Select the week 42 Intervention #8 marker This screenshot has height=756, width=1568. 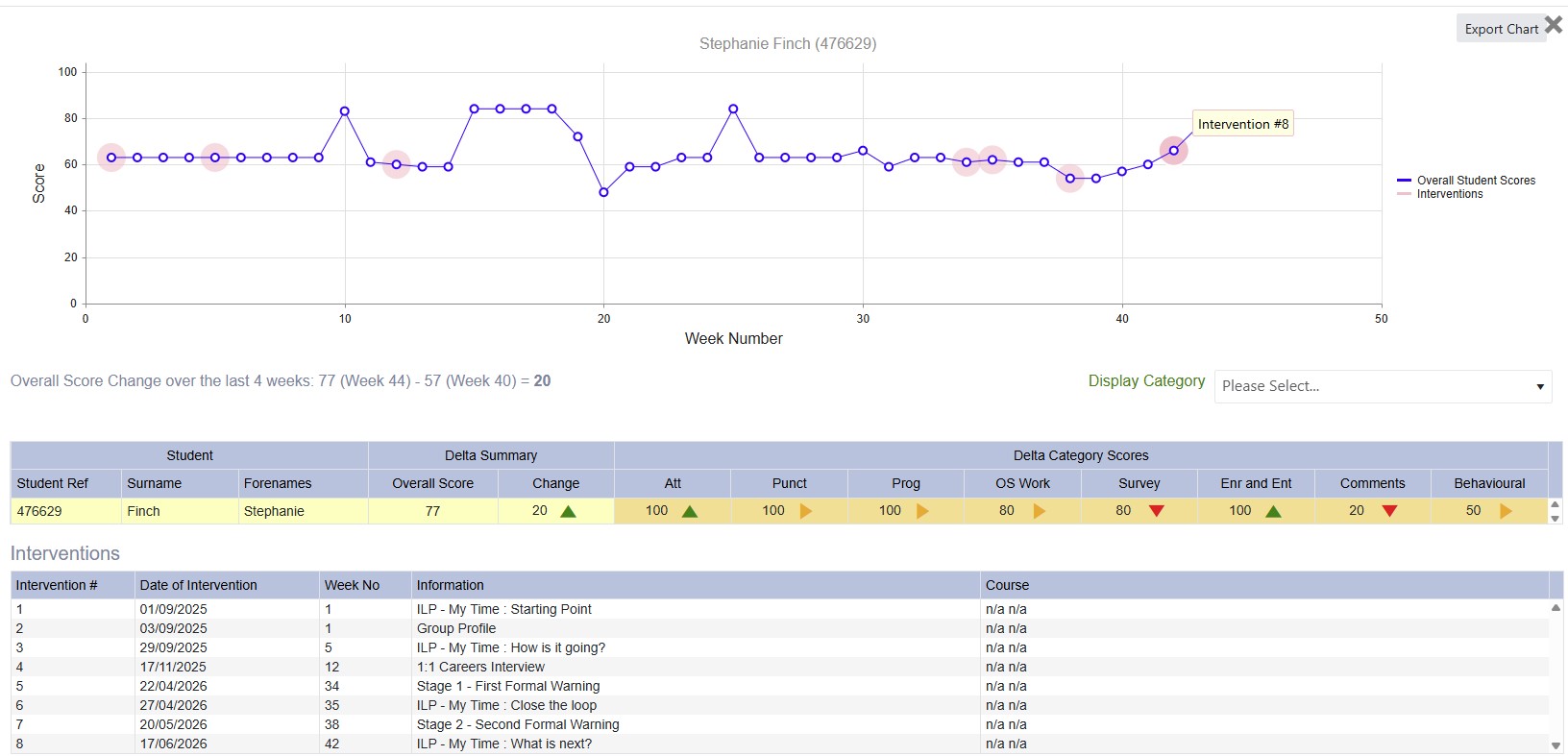1173,151
